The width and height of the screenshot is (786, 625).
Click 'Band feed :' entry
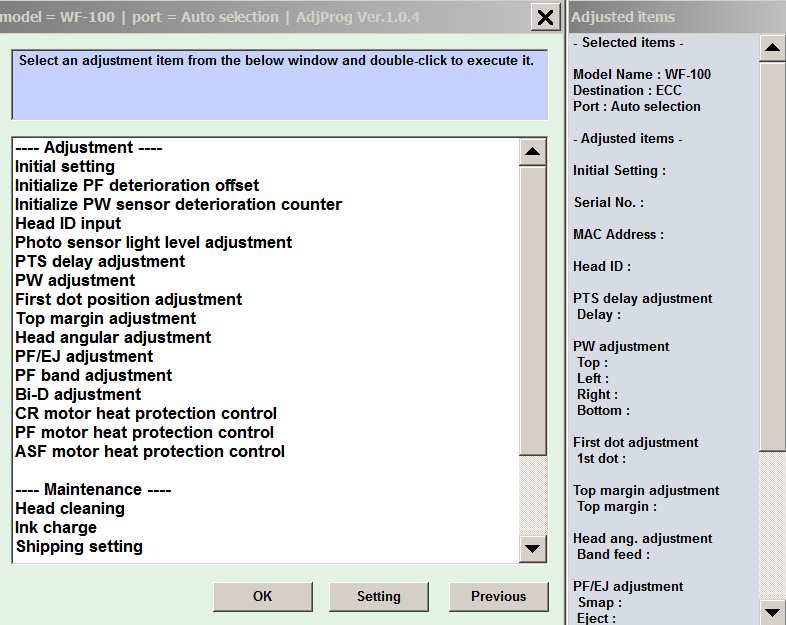pyautogui.click(x=614, y=555)
